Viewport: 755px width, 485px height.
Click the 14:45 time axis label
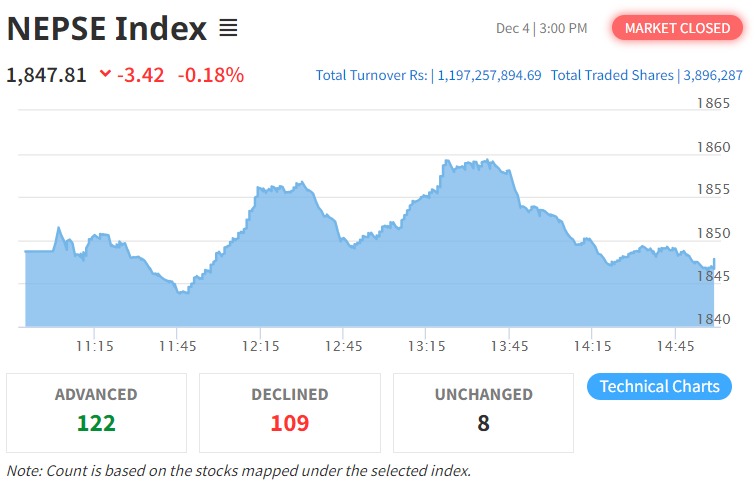[677, 346]
